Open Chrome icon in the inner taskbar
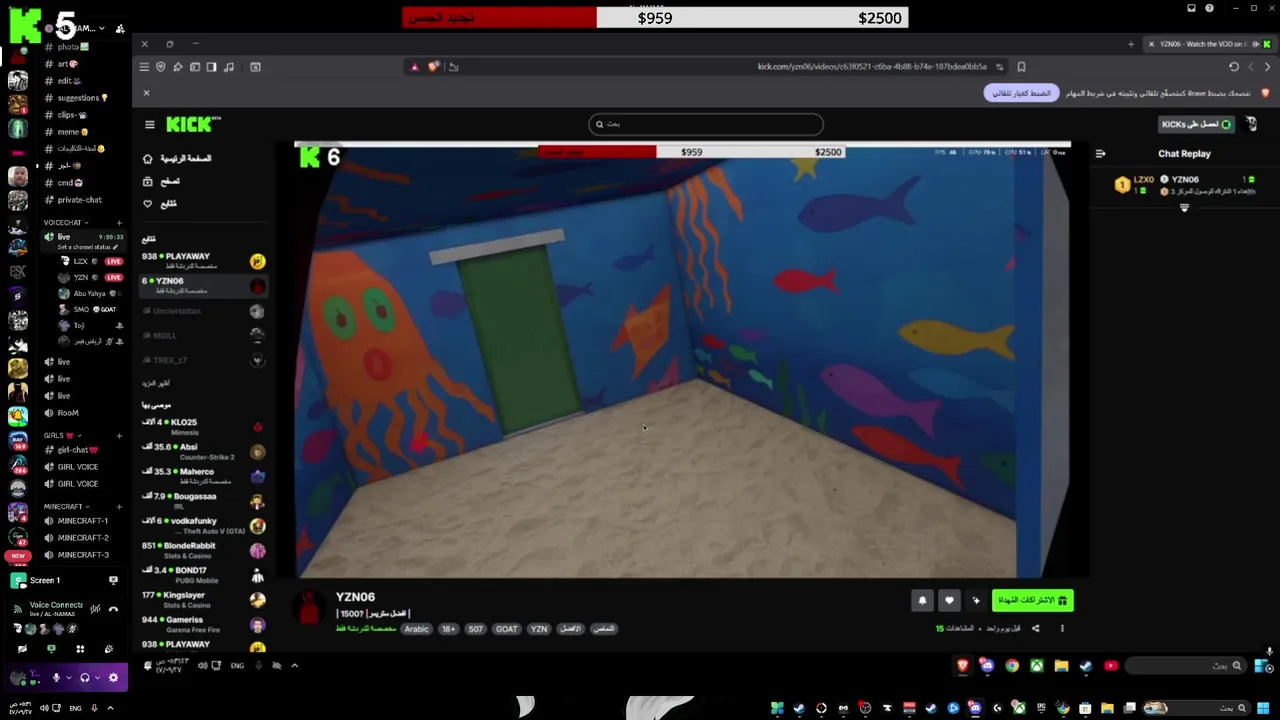 tap(1012, 666)
